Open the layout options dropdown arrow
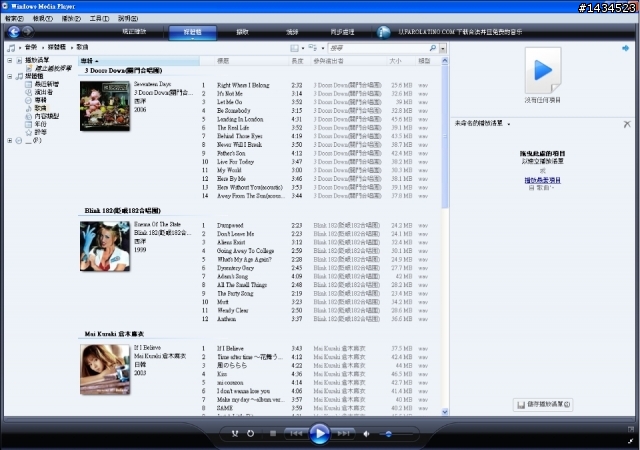Viewport: 640px width, 450px height. click(x=303, y=48)
